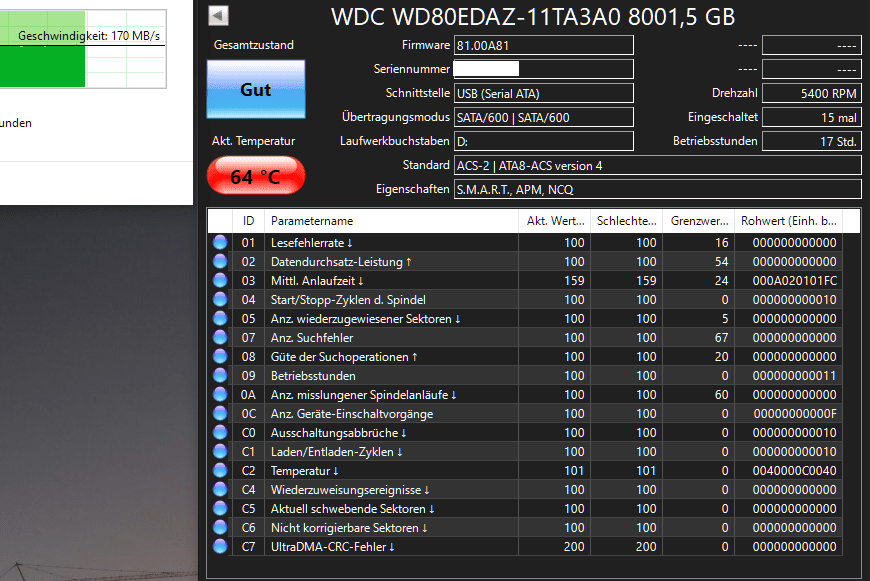Click the Geschwindigkeit: 170 MB/s label
Image resolution: width=870 pixels, height=581 pixels.
[89, 36]
